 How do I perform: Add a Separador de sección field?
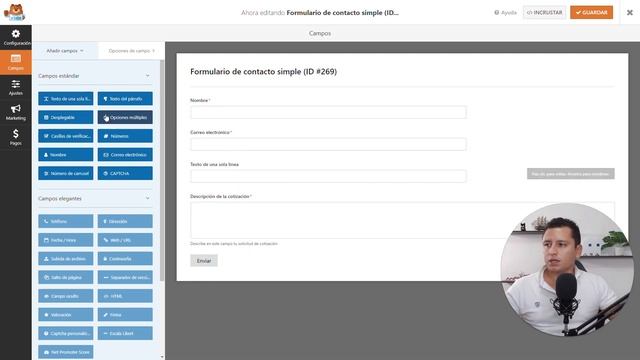click(125, 278)
